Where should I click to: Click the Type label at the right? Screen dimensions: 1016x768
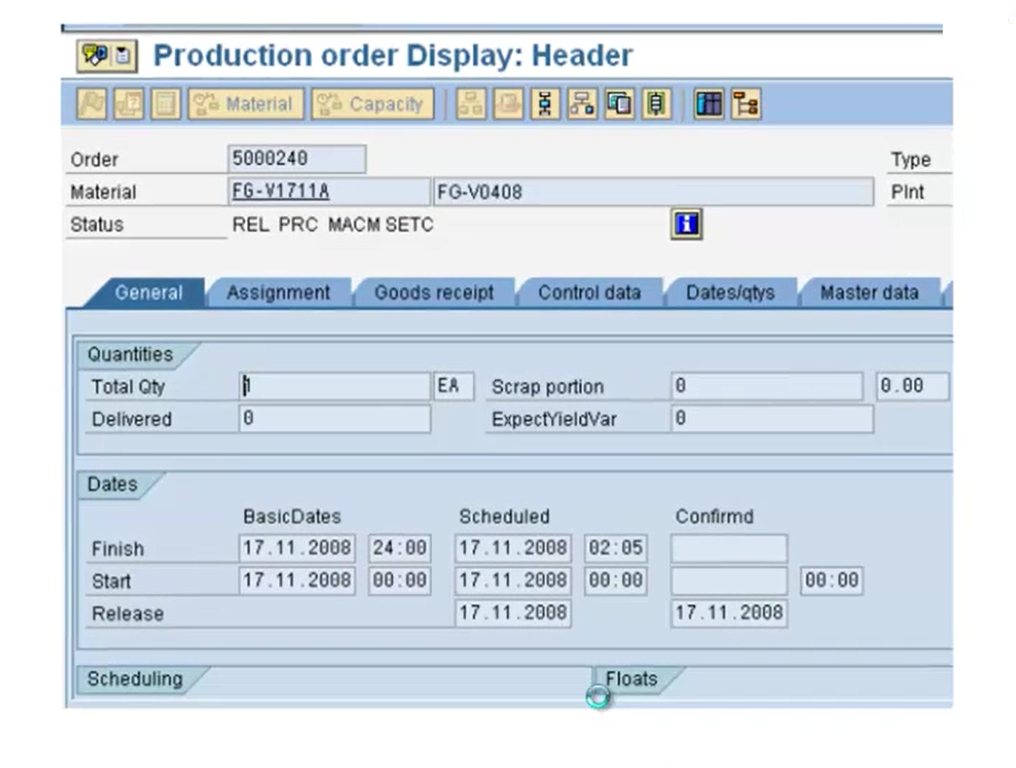pos(910,159)
